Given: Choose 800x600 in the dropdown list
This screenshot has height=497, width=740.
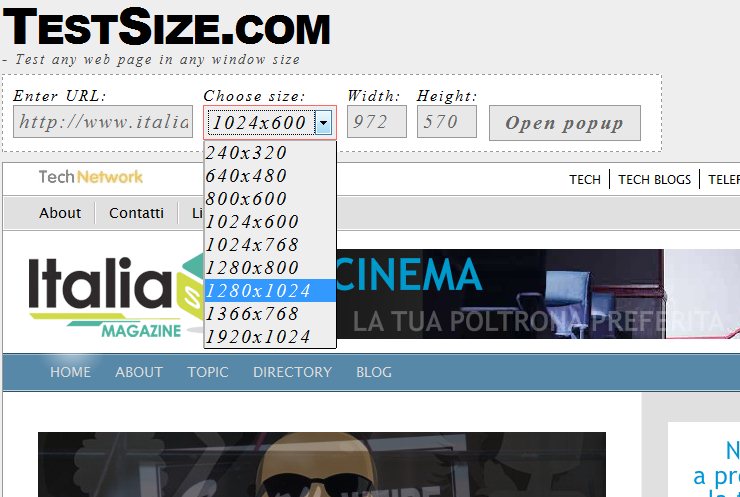Looking at the screenshot, I should click(x=270, y=198).
